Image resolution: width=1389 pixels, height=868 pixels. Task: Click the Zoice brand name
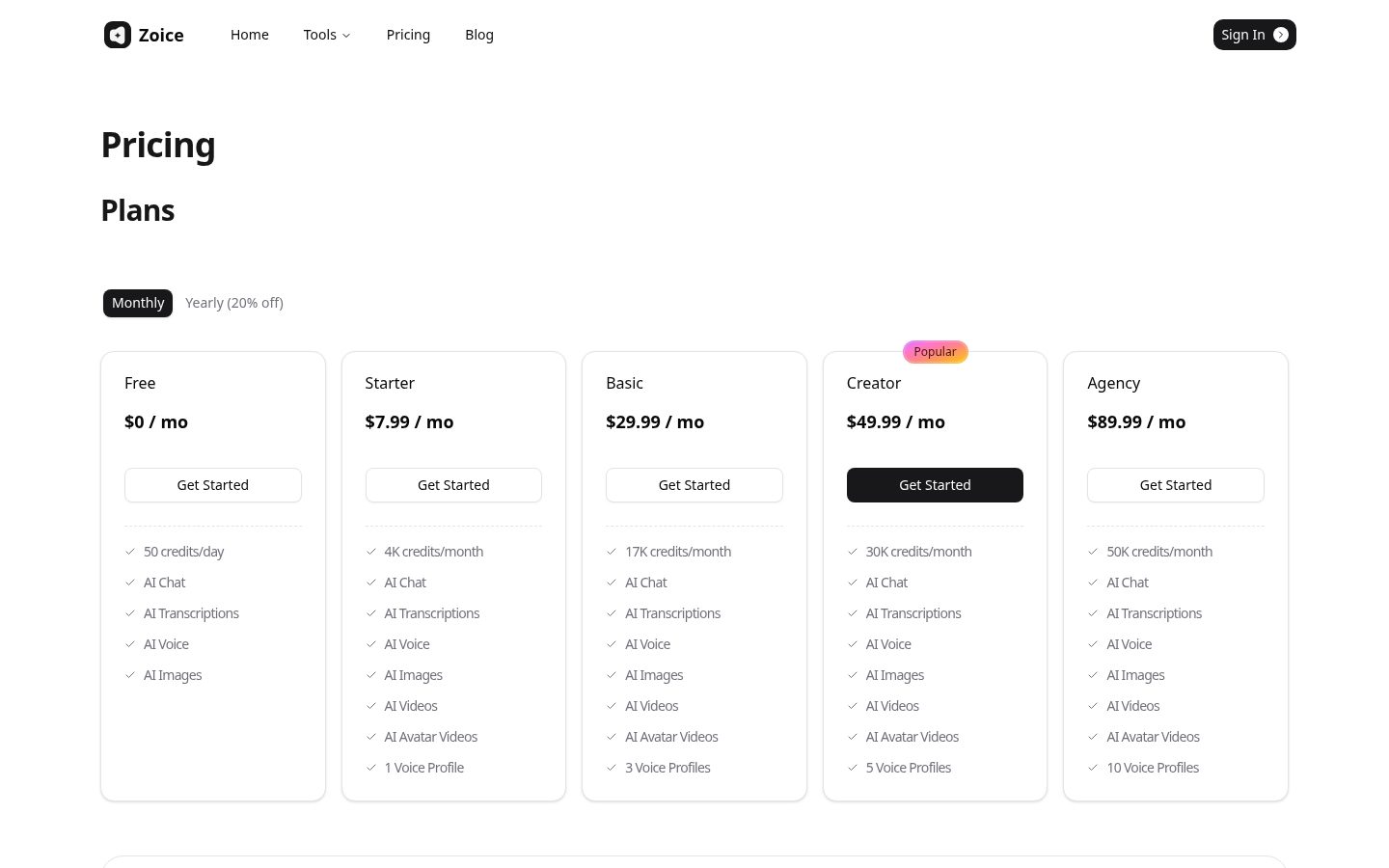coord(161,36)
